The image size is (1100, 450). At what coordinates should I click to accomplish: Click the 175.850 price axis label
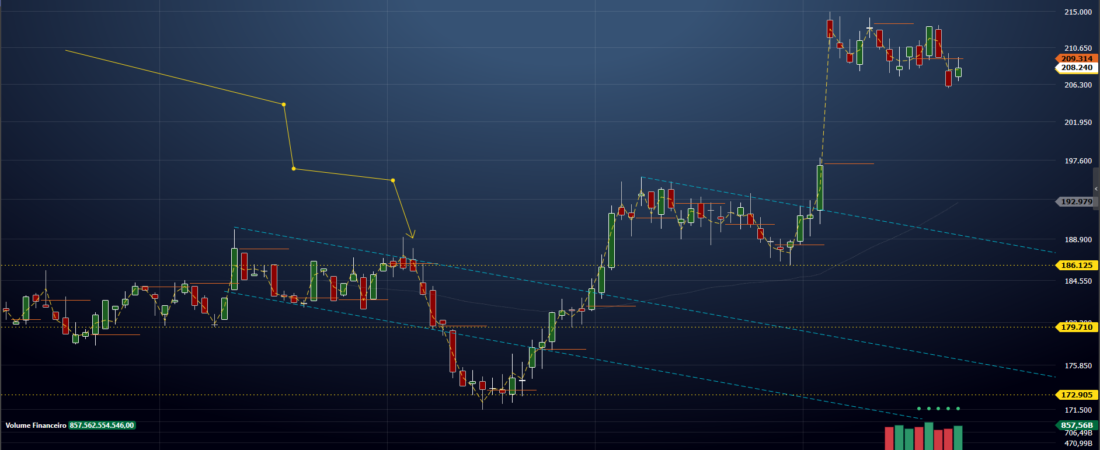[x=1077, y=366]
